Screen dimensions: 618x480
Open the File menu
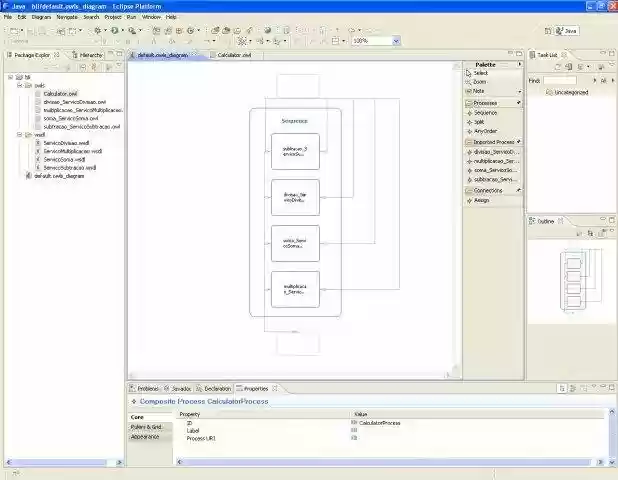(7, 17)
